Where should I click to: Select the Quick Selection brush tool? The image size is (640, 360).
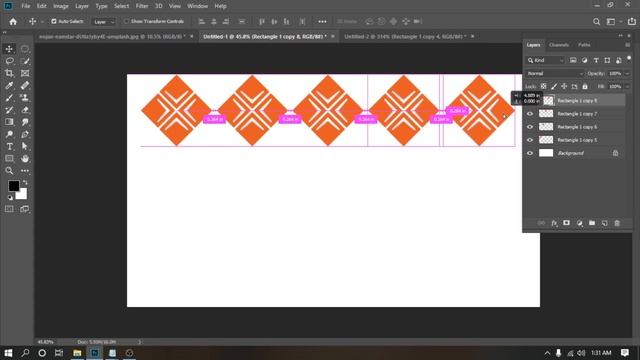click(x=25, y=61)
